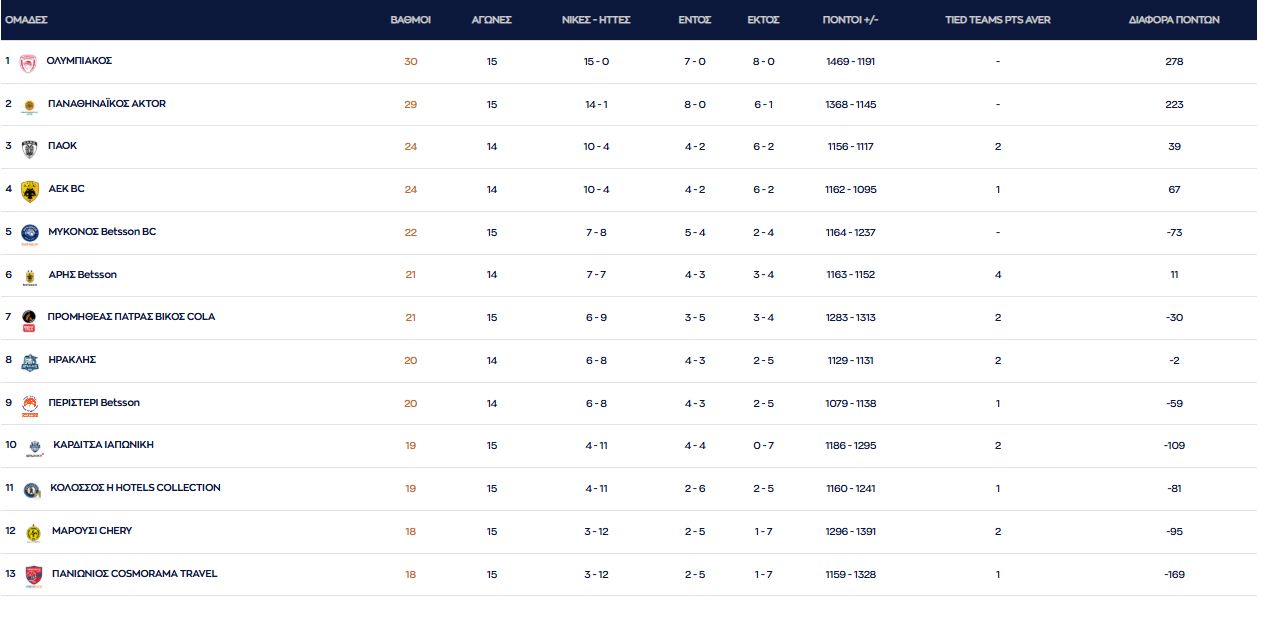The width and height of the screenshot is (1264, 617).
Task: Click the ΠΡΟΜΗΘΕΑΣ ΠΑΤΡΑΣ team logo
Action: pyautogui.click(x=29, y=319)
